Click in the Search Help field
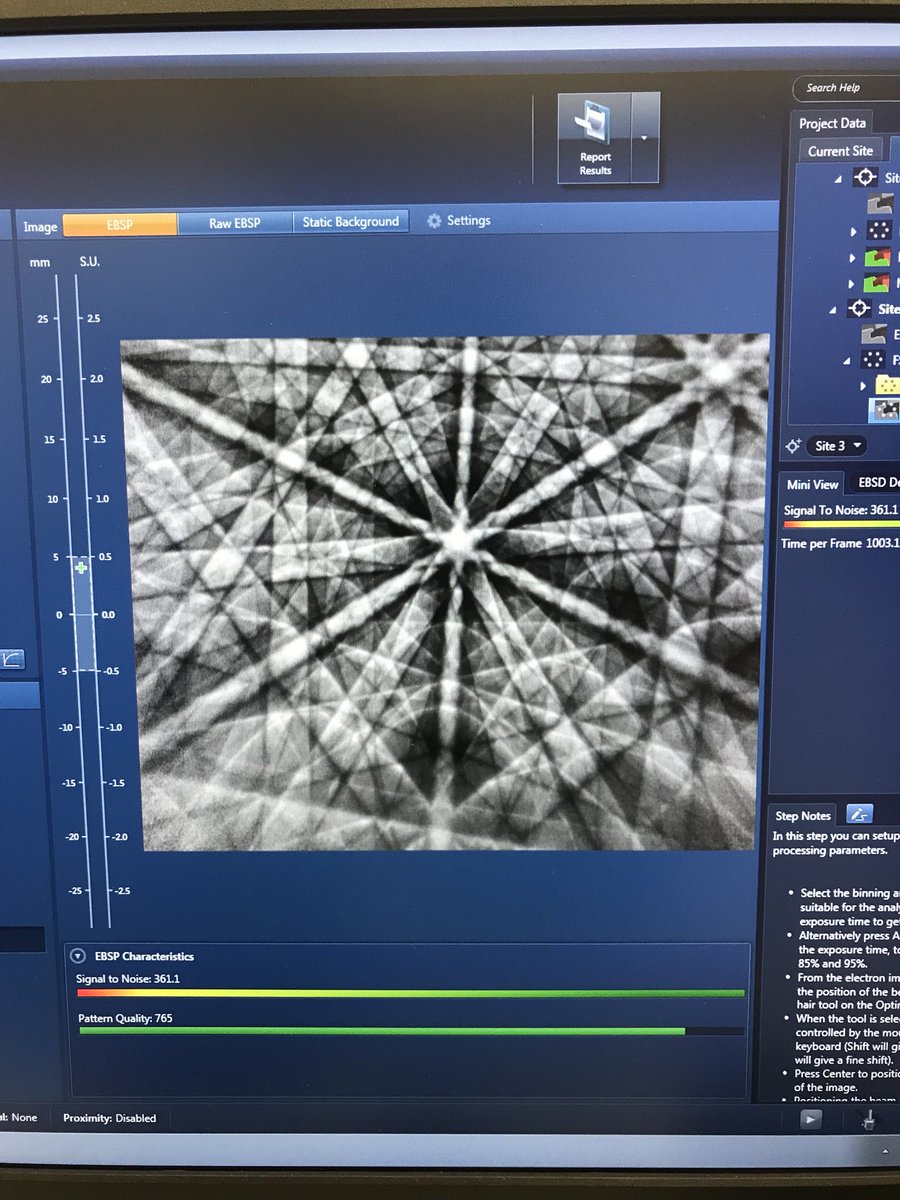 pyautogui.click(x=846, y=88)
